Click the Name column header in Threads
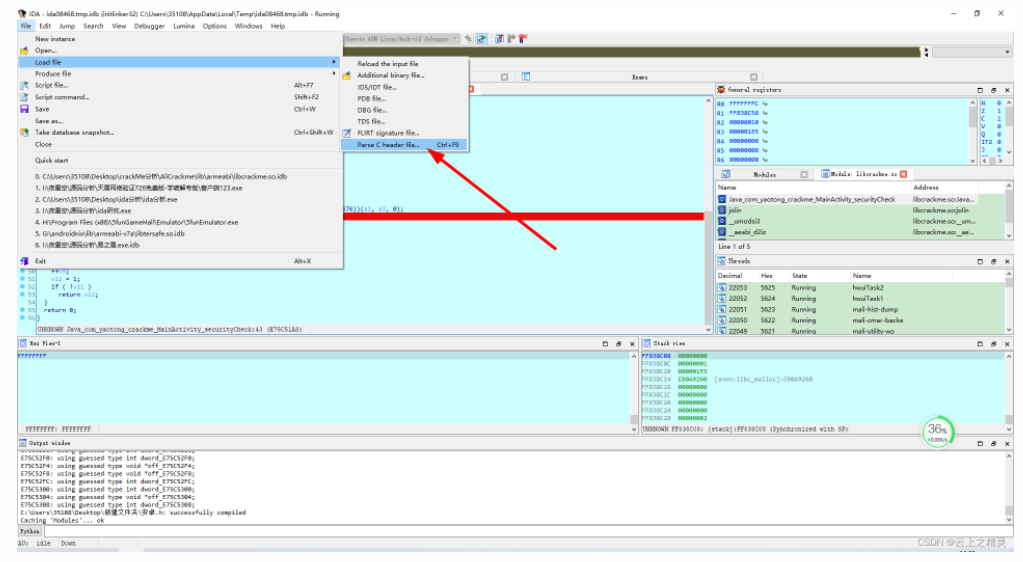The height and width of the screenshot is (562, 1023). coord(901,276)
